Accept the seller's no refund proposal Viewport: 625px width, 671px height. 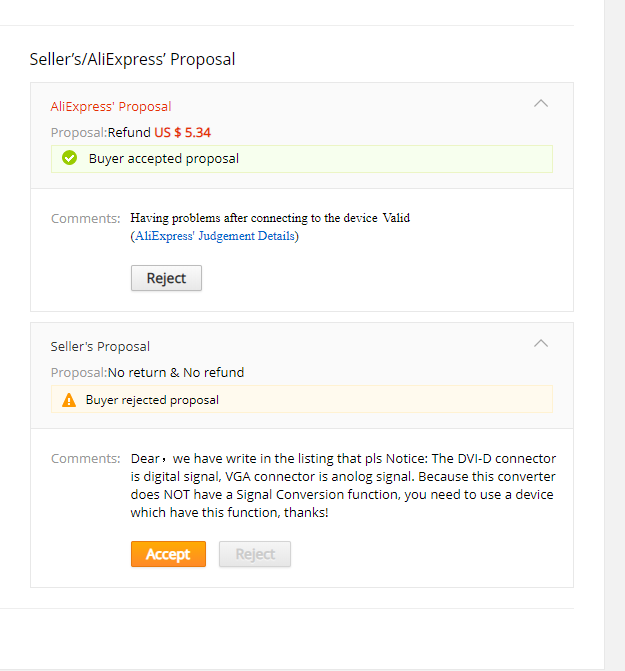(168, 554)
